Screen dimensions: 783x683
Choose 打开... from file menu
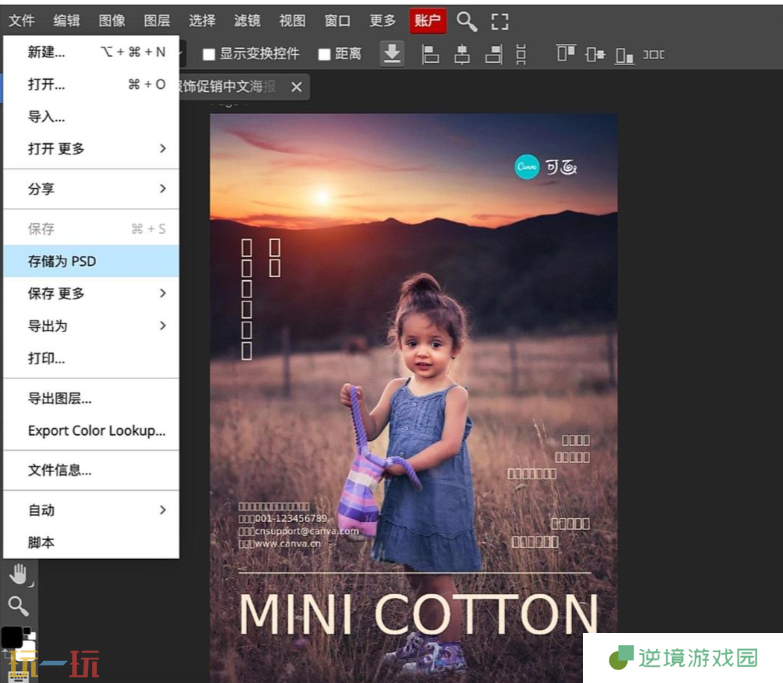tap(91, 84)
